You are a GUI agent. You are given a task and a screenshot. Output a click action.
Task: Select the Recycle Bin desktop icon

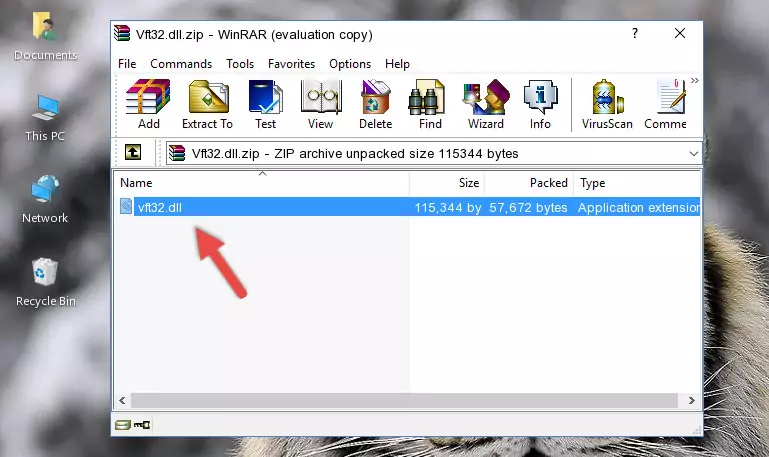45,283
